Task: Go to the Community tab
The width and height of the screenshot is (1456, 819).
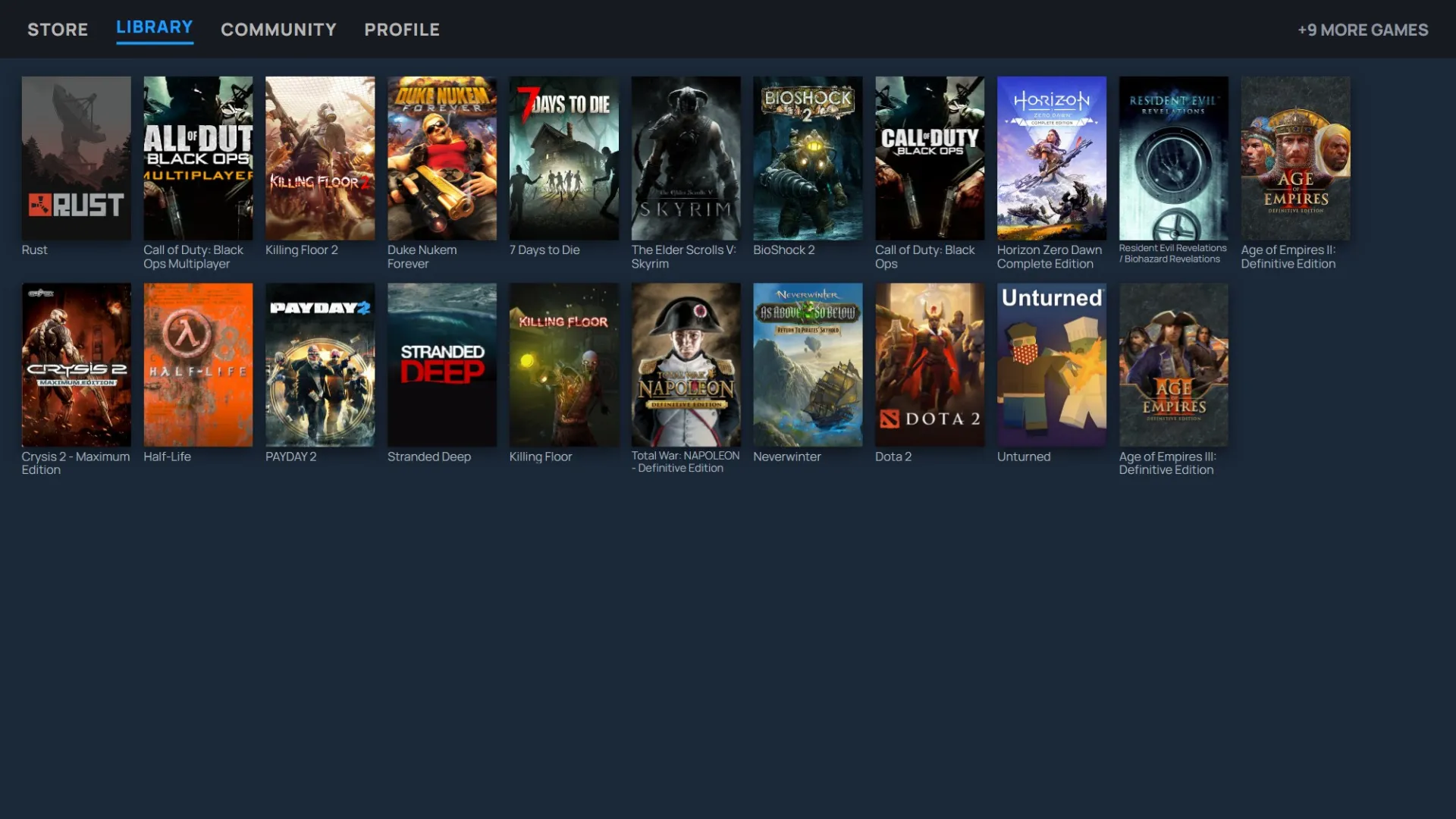Action: pos(278,30)
